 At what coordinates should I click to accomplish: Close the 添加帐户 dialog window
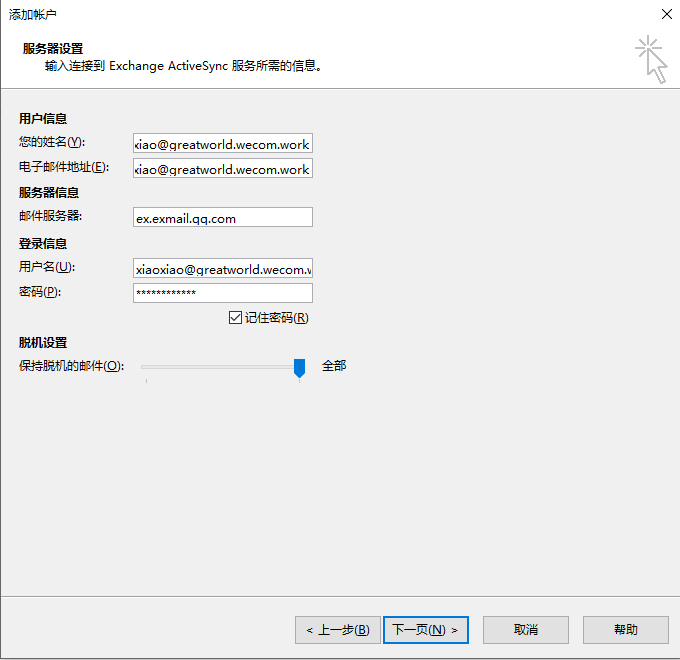click(x=665, y=14)
